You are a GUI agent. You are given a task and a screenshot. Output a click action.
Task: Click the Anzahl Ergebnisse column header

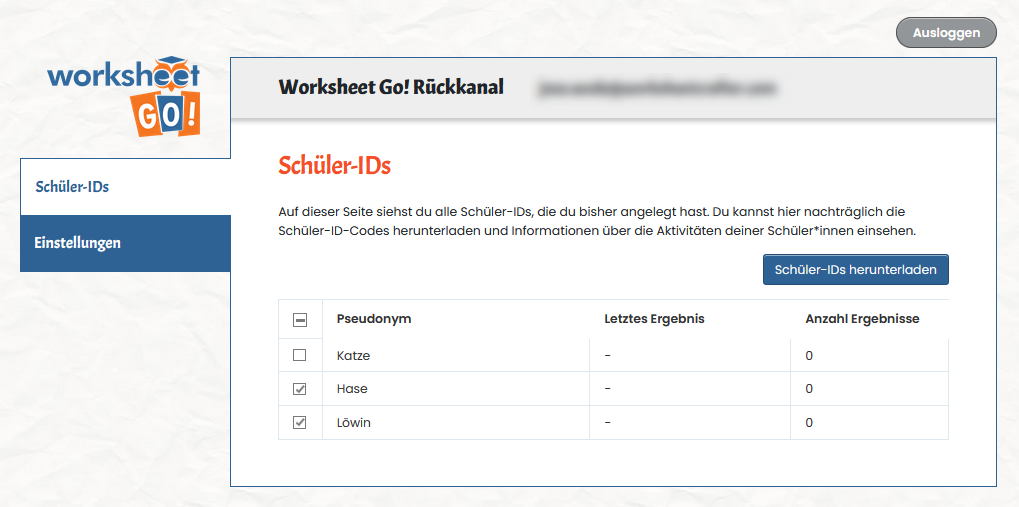862,319
